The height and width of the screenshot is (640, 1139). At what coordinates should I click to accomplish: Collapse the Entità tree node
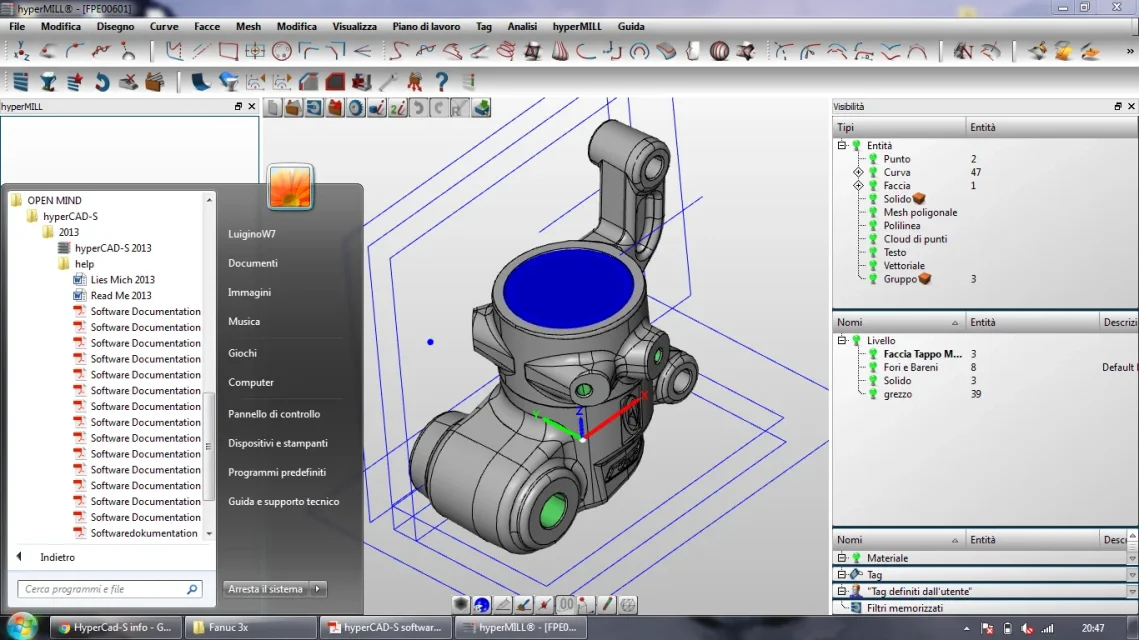[842, 146]
